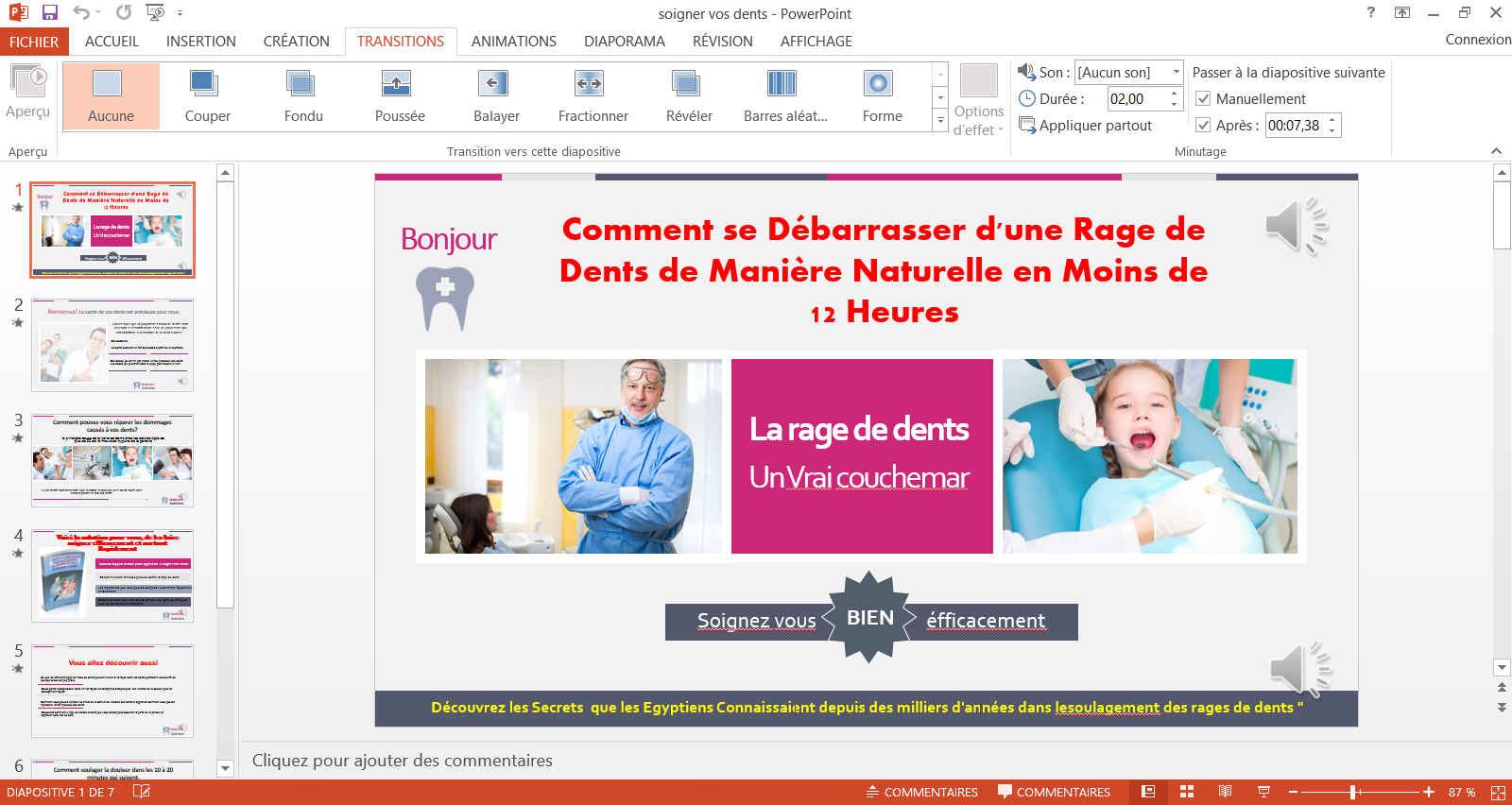Apply the Révéler transition

click(689, 96)
